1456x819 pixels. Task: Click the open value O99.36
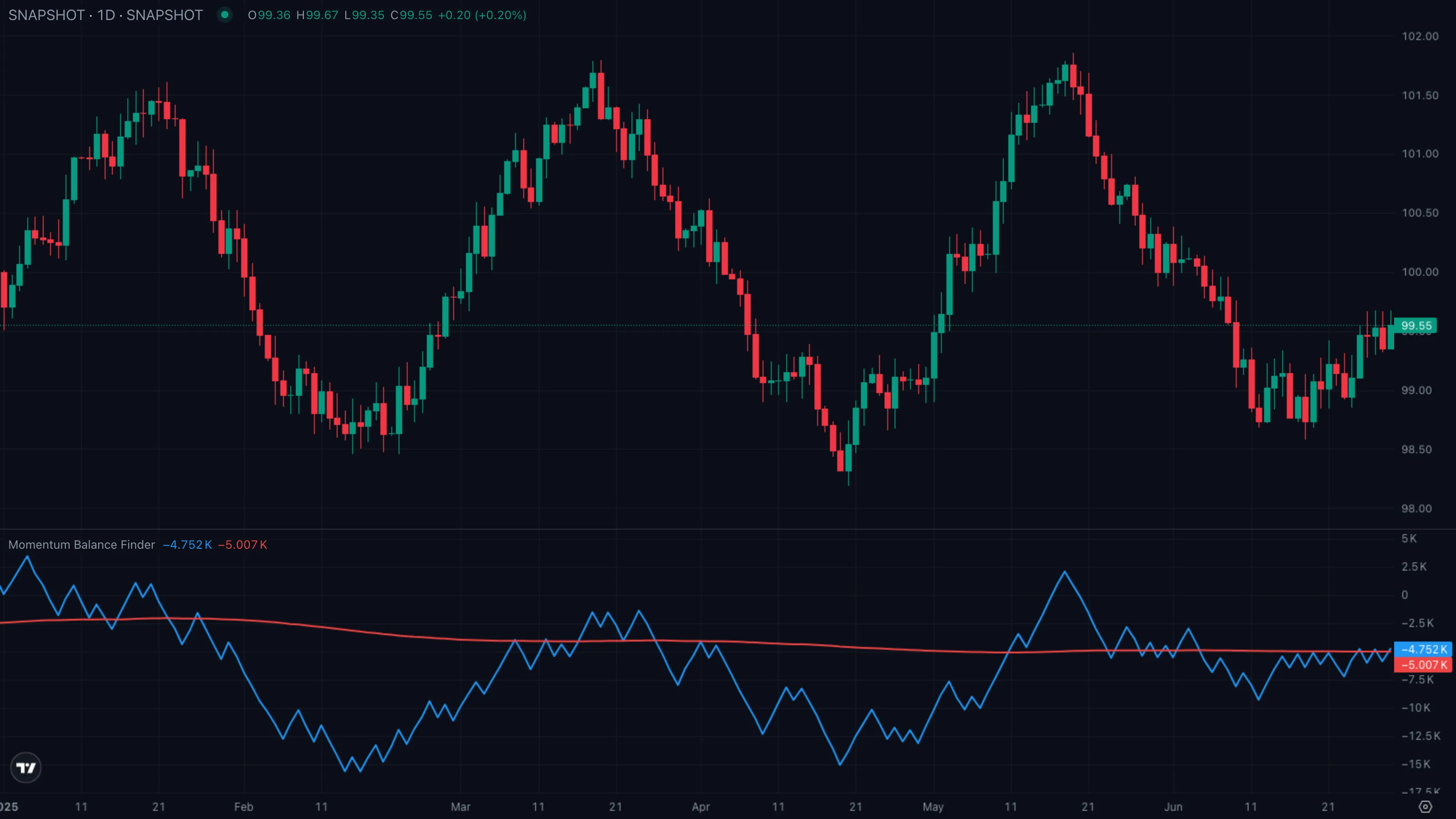269,15
